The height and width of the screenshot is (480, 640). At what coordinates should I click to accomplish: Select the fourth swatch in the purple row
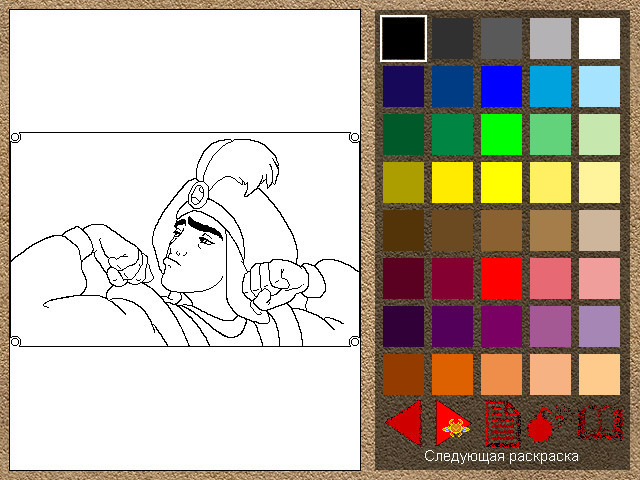pyautogui.click(x=550, y=327)
